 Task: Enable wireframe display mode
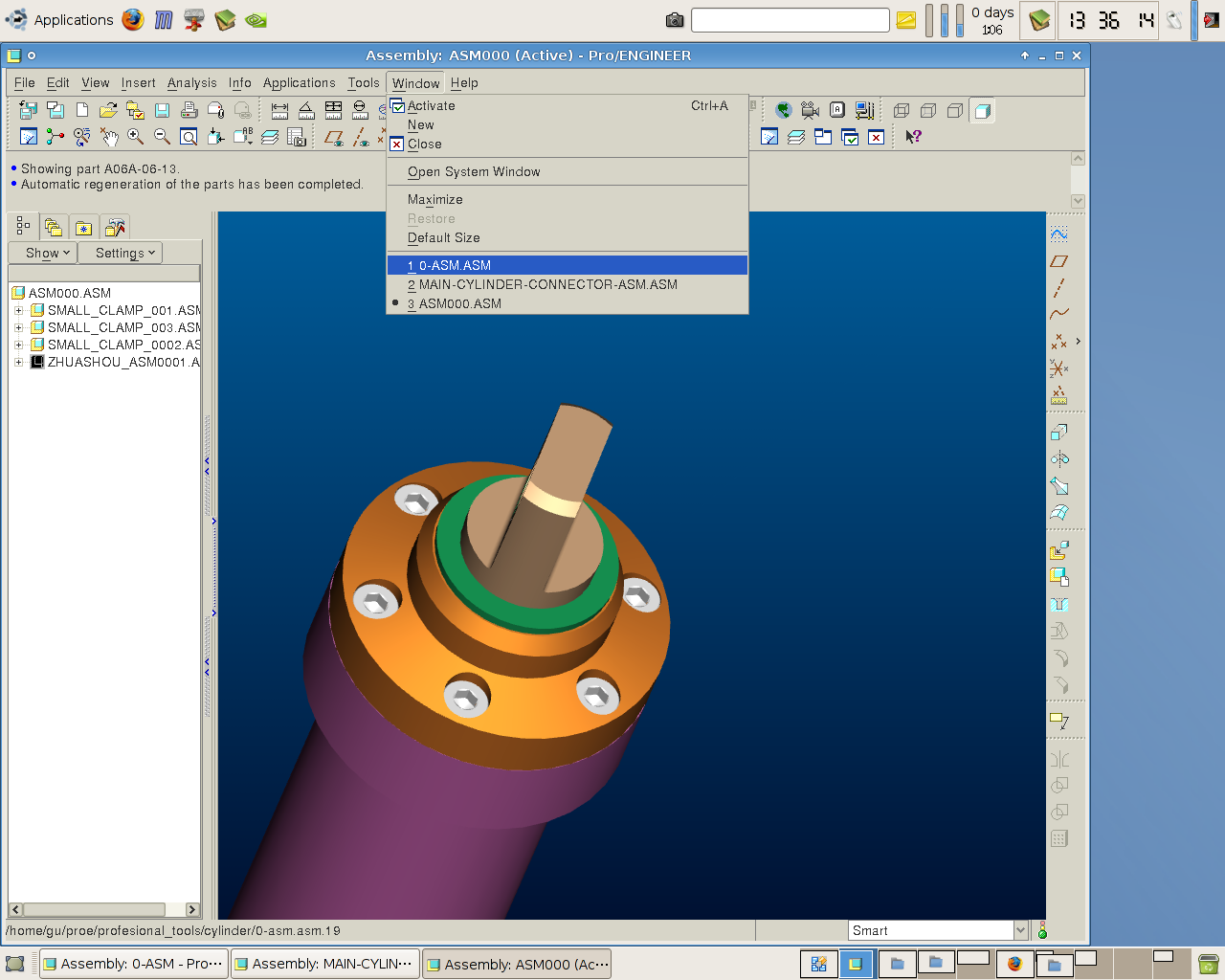pyautogui.click(x=902, y=110)
